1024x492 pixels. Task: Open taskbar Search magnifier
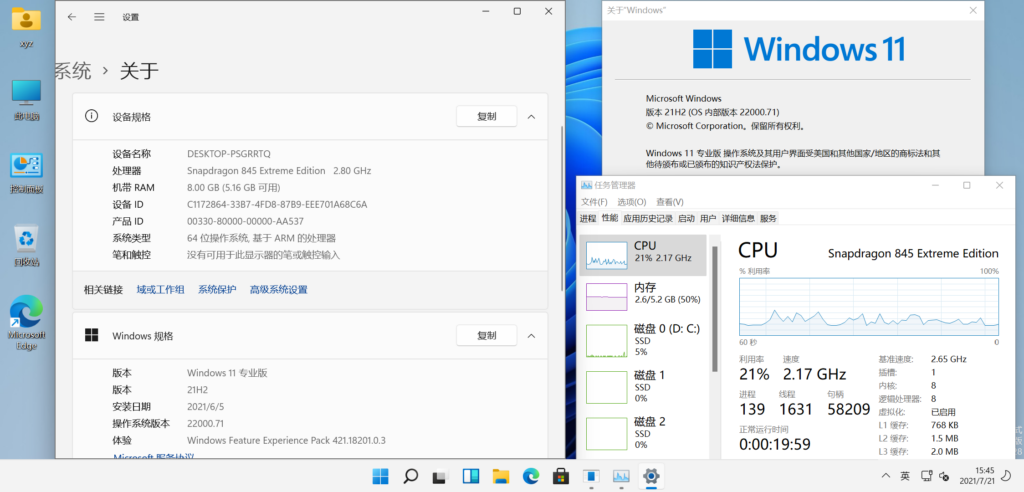(x=410, y=476)
